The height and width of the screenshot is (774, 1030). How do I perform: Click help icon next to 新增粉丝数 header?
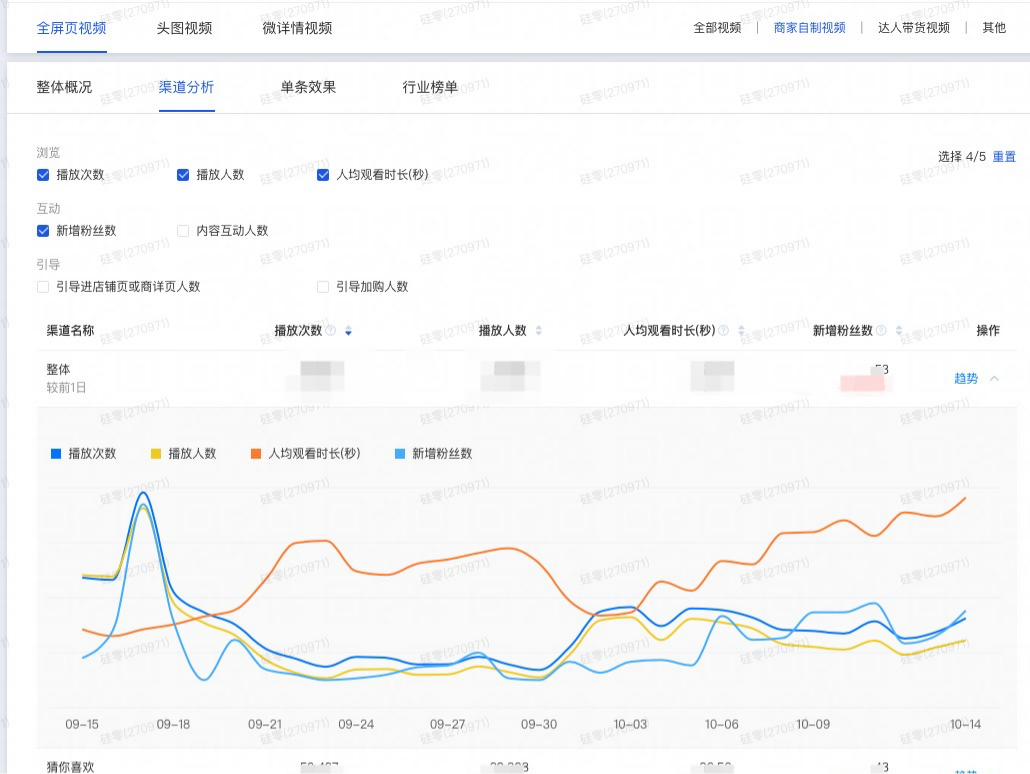tap(882, 331)
